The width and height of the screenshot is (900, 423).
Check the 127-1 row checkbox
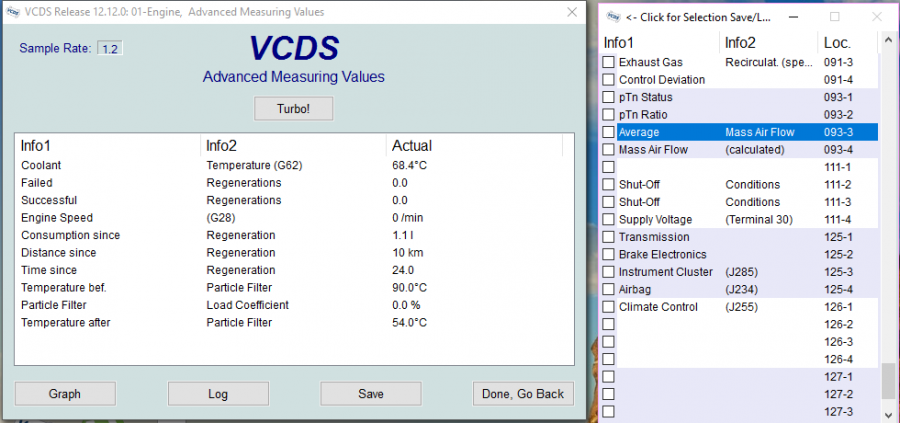pos(608,377)
